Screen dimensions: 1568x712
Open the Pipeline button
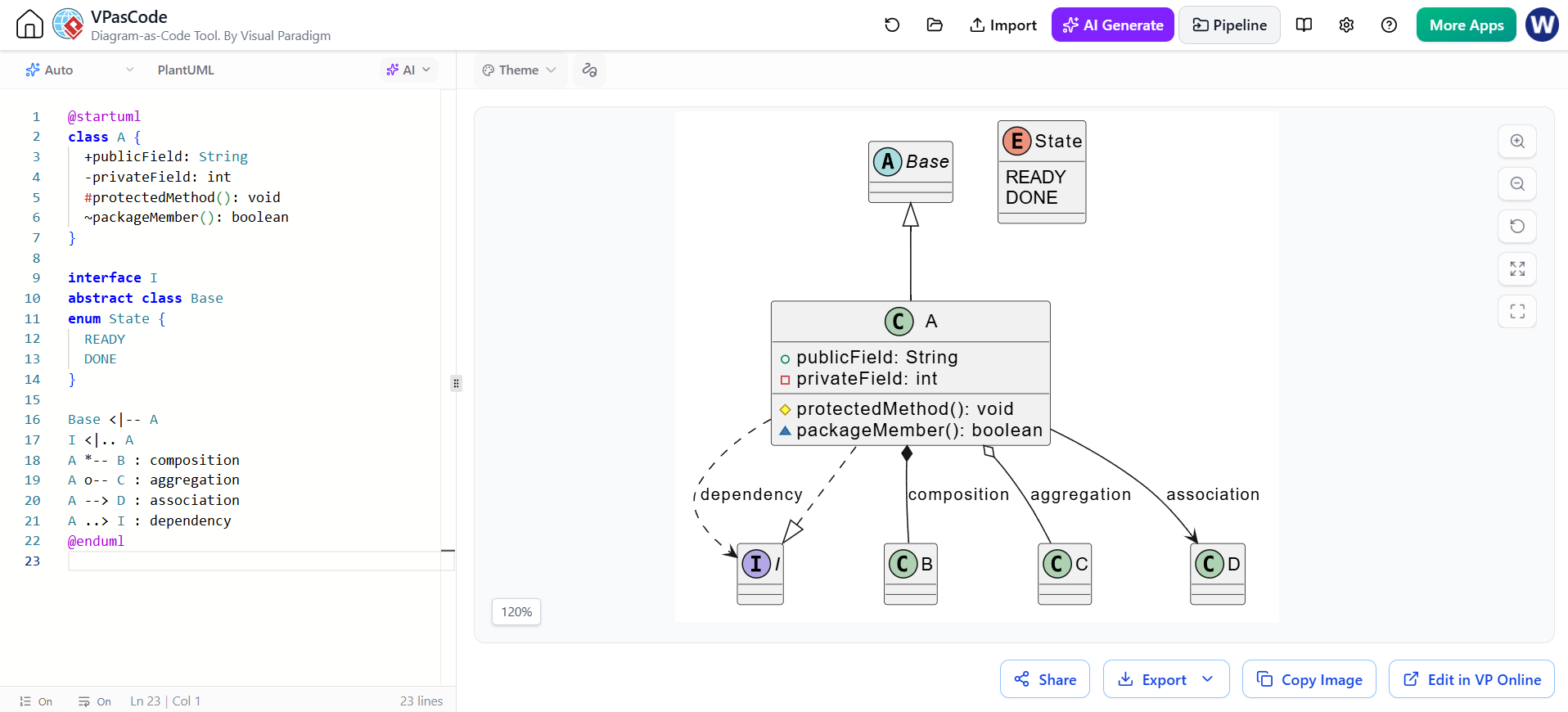pyautogui.click(x=1229, y=25)
